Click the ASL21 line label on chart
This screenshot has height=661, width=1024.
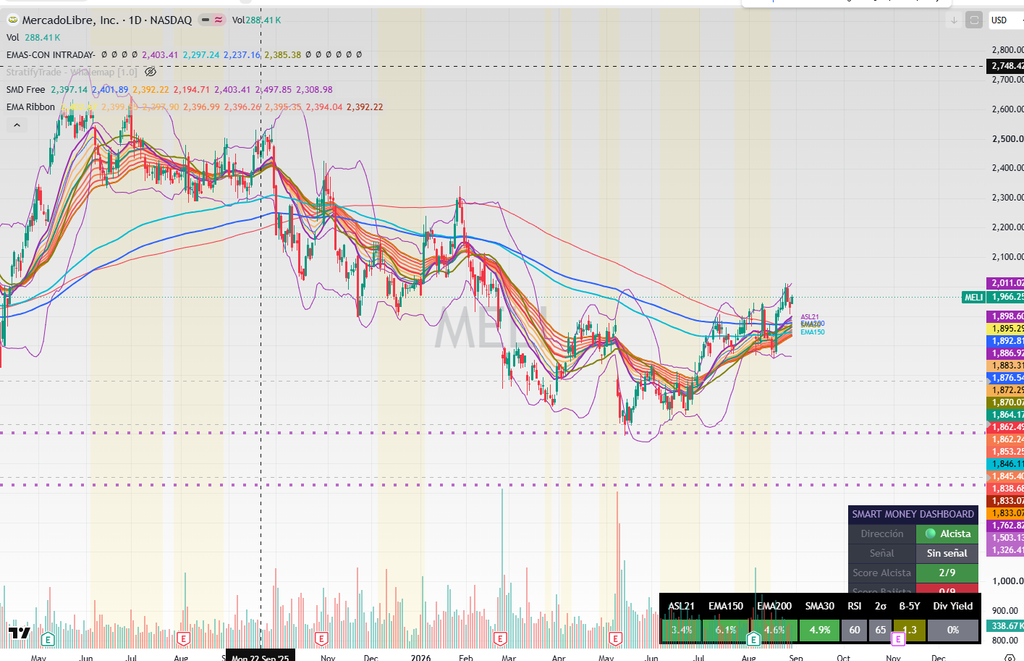(809, 317)
